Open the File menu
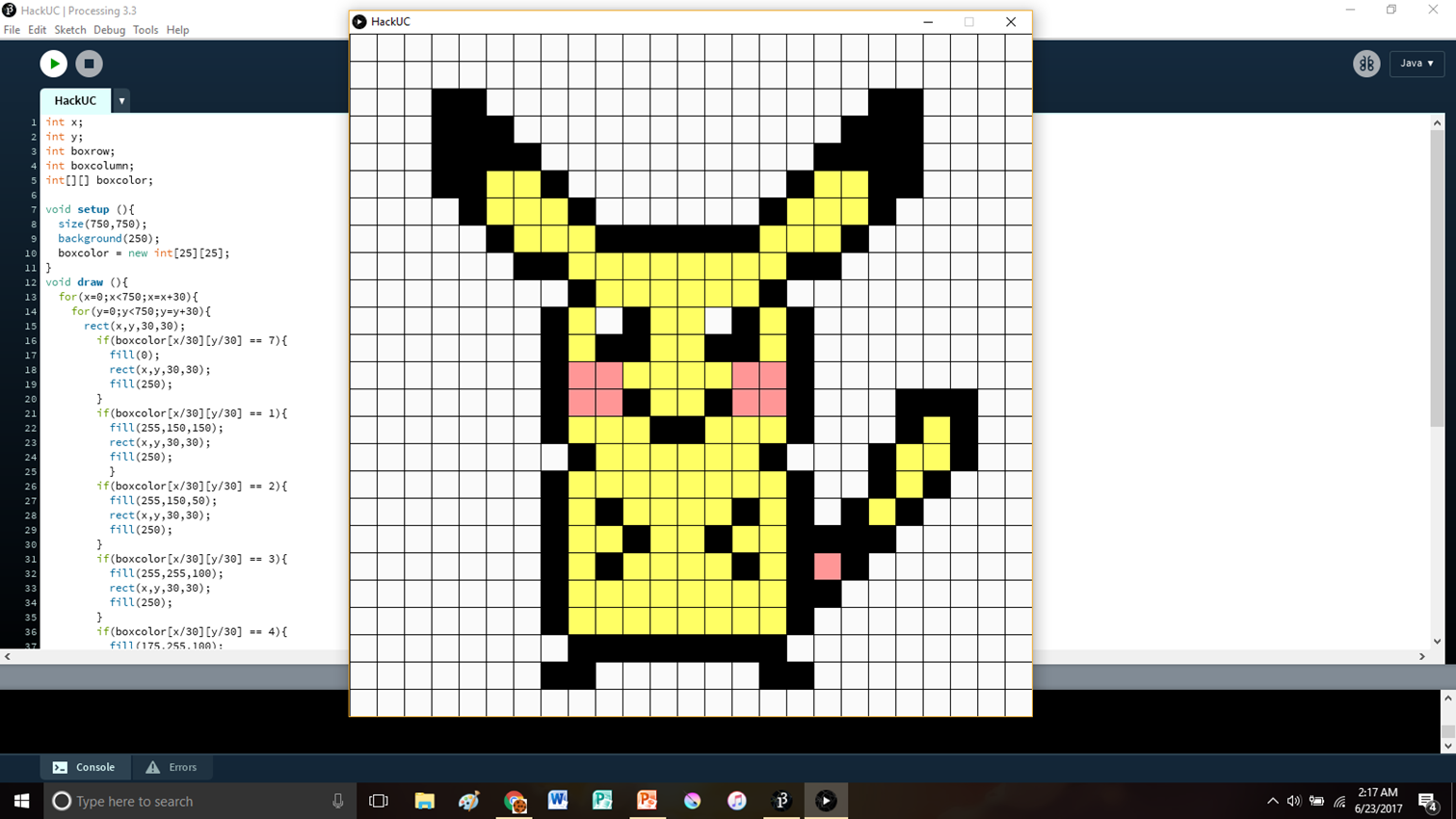1456x819 pixels. (x=12, y=30)
